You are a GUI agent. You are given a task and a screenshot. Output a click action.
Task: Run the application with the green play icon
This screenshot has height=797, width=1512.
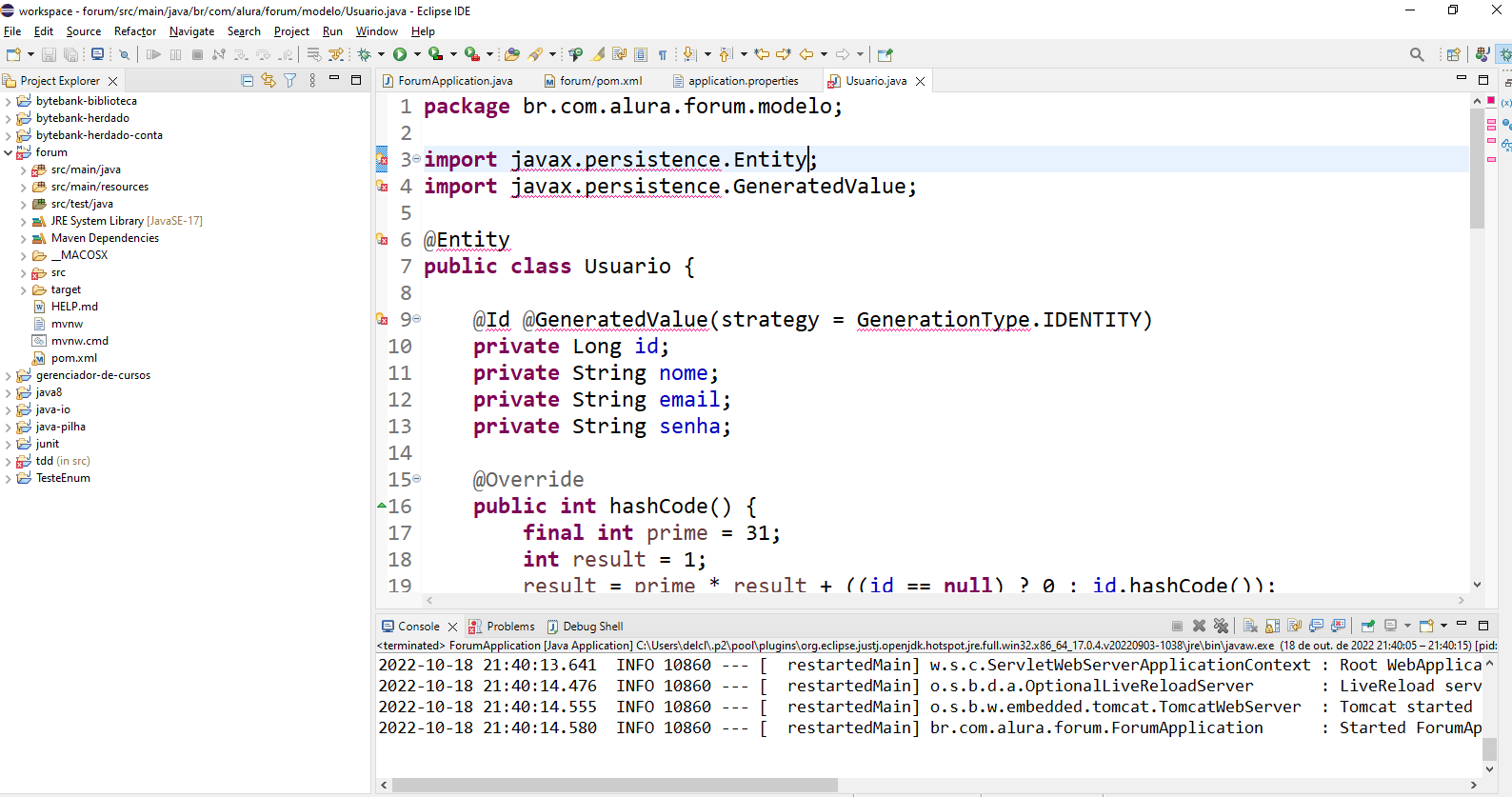coord(400,55)
